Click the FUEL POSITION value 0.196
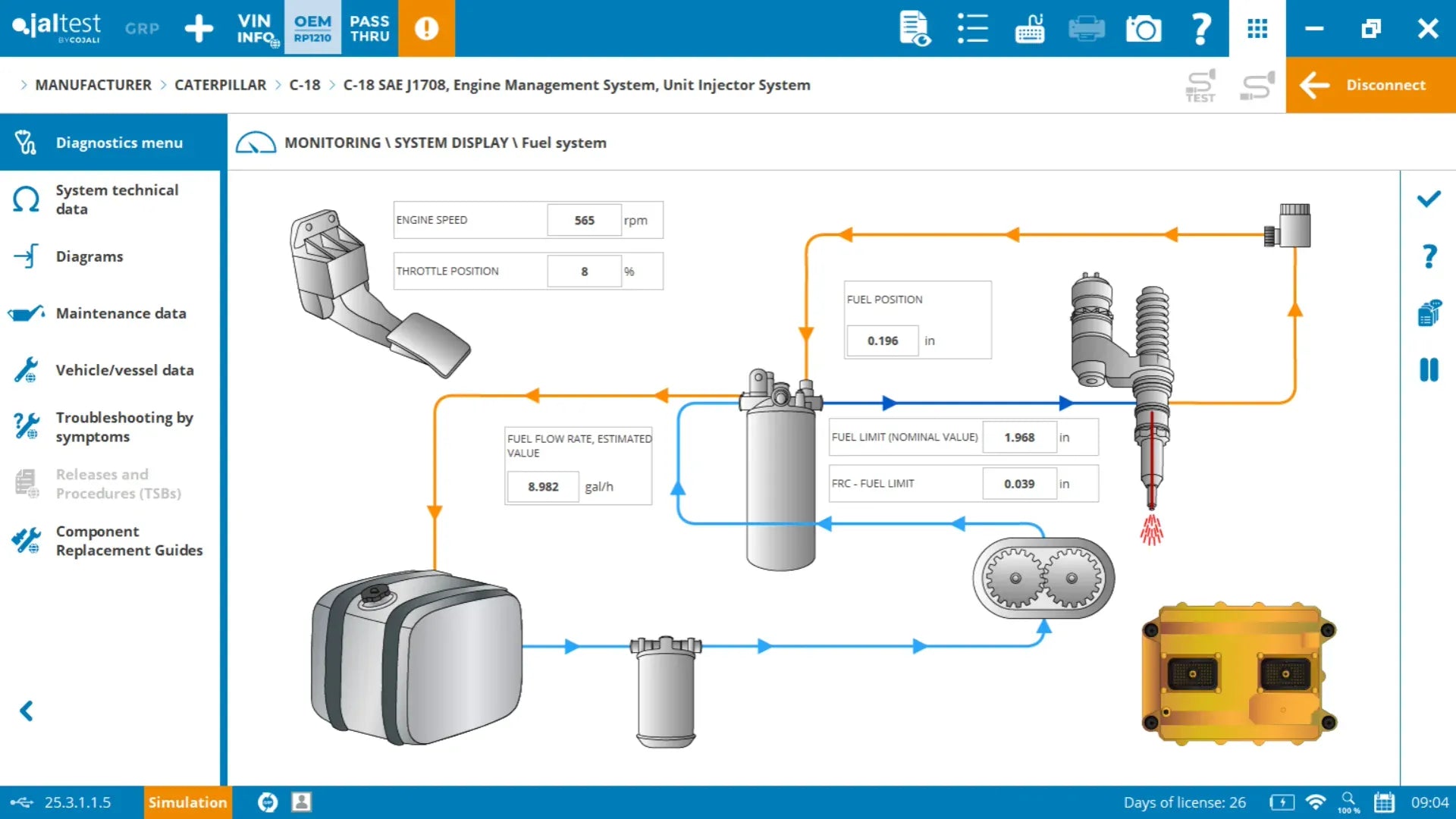Image resolution: width=1456 pixels, height=819 pixels. 883,341
